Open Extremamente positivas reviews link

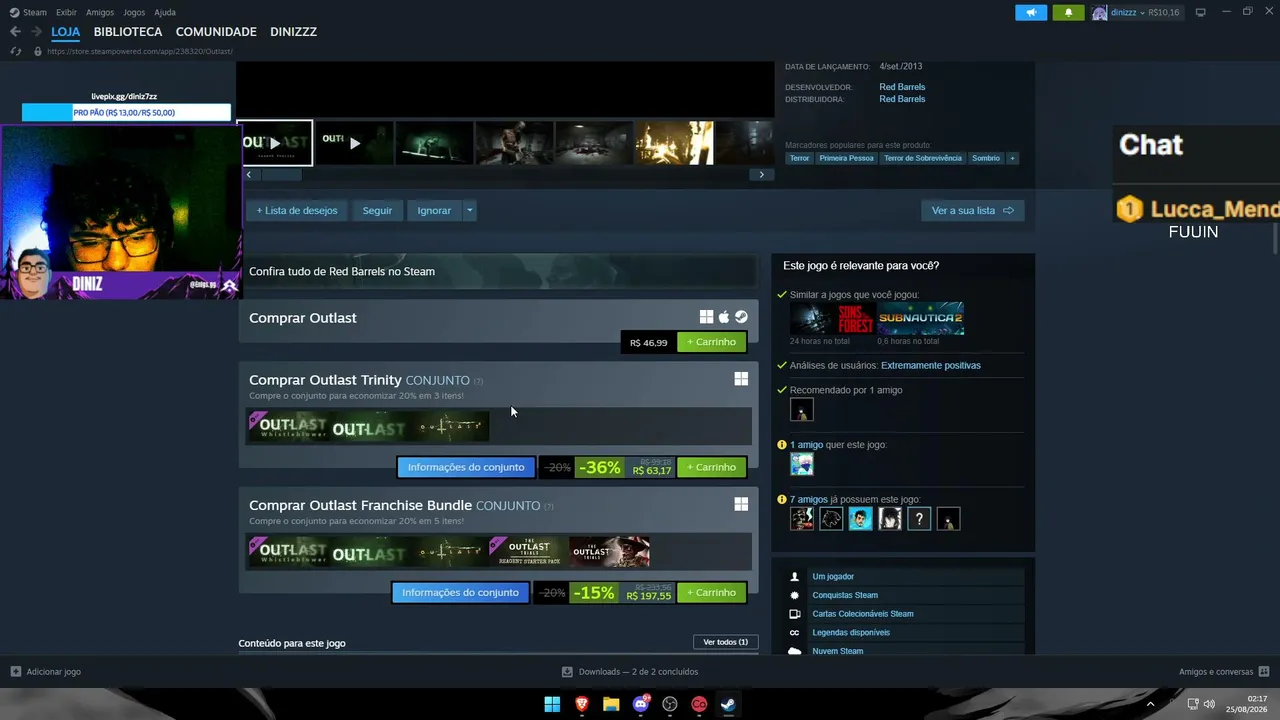[931, 365]
